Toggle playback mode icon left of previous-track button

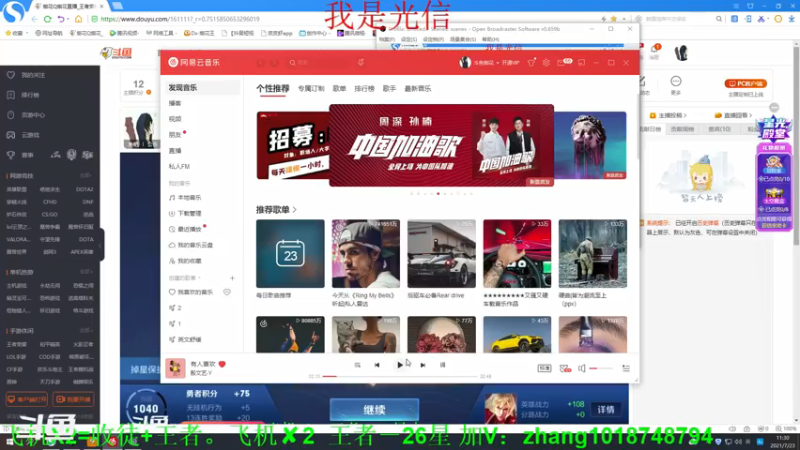coord(357,365)
